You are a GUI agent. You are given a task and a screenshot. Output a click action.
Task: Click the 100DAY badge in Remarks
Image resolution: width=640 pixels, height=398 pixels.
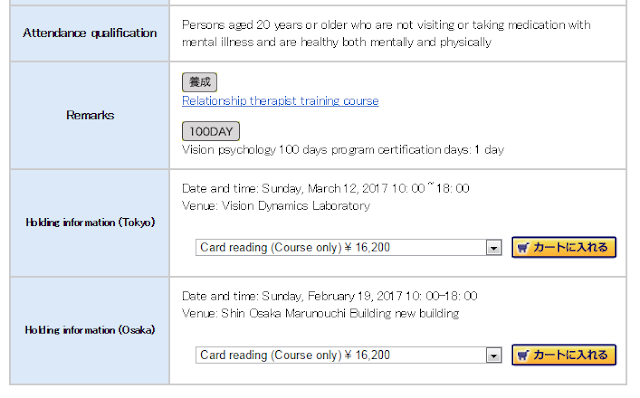[211, 131]
